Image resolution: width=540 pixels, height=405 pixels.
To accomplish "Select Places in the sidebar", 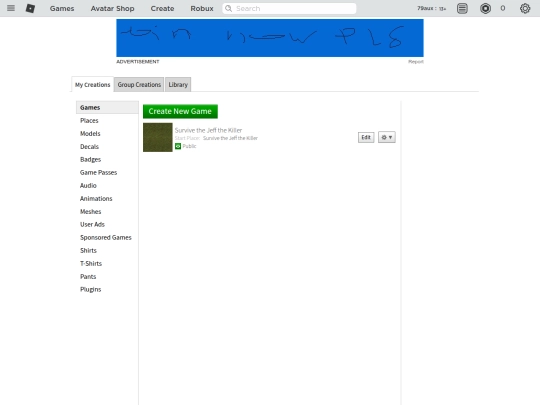I will (89, 121).
